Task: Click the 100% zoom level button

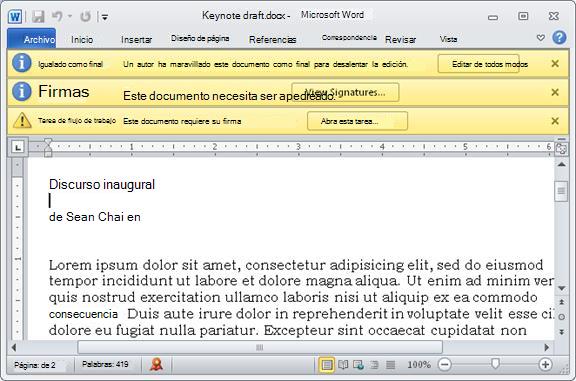Action: pyautogui.click(x=419, y=364)
